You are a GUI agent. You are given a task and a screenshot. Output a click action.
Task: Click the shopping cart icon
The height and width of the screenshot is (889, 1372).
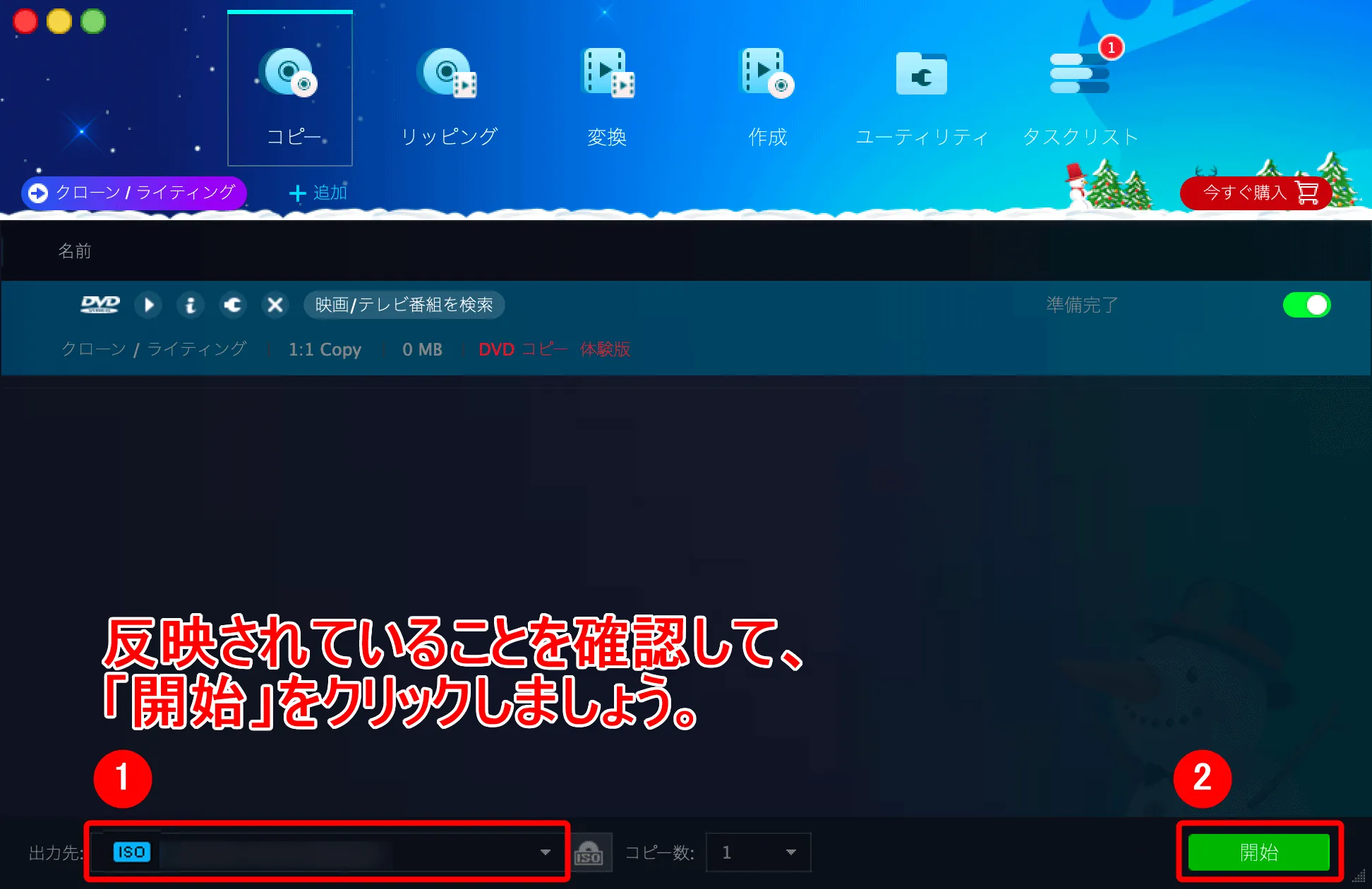pos(1307,193)
